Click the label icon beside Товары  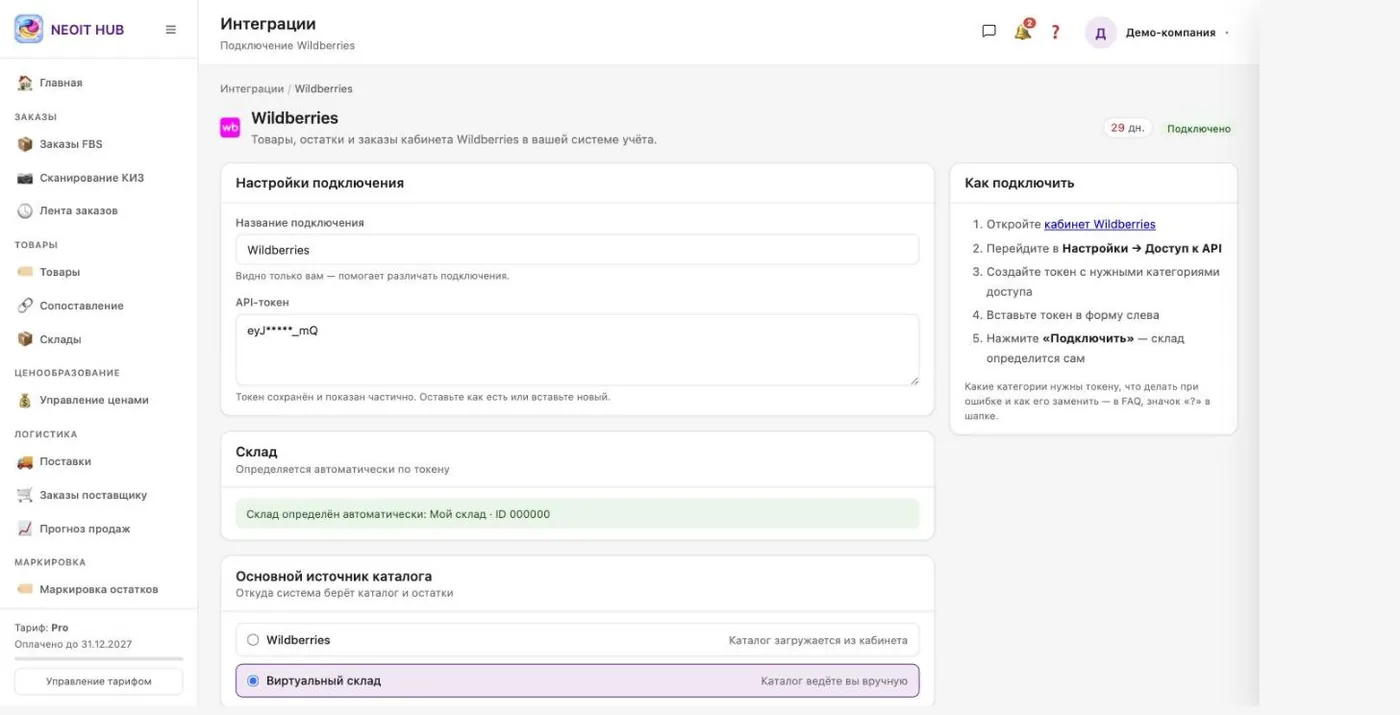25,272
